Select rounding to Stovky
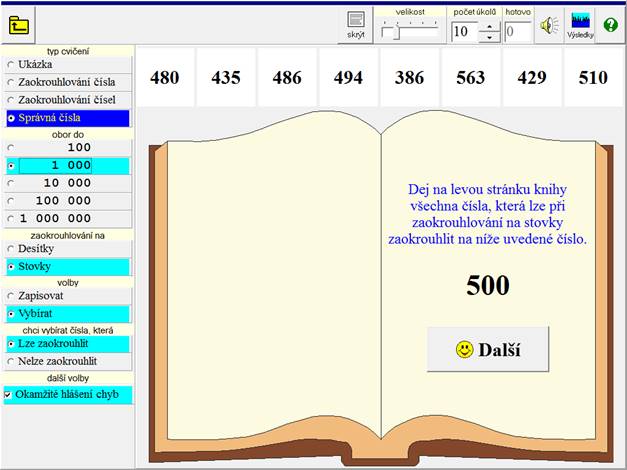 [68, 267]
